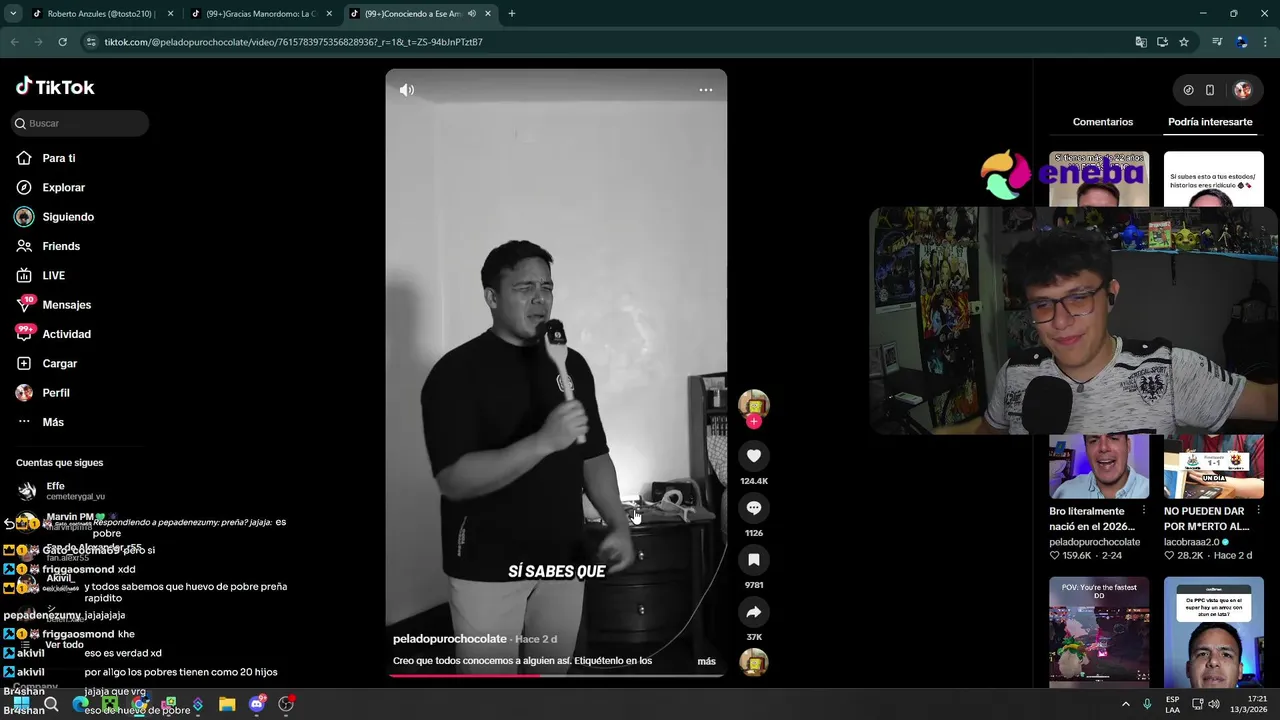Open Chrome three-dot menu
Screen dimensions: 1280x720
(x=1265, y=42)
